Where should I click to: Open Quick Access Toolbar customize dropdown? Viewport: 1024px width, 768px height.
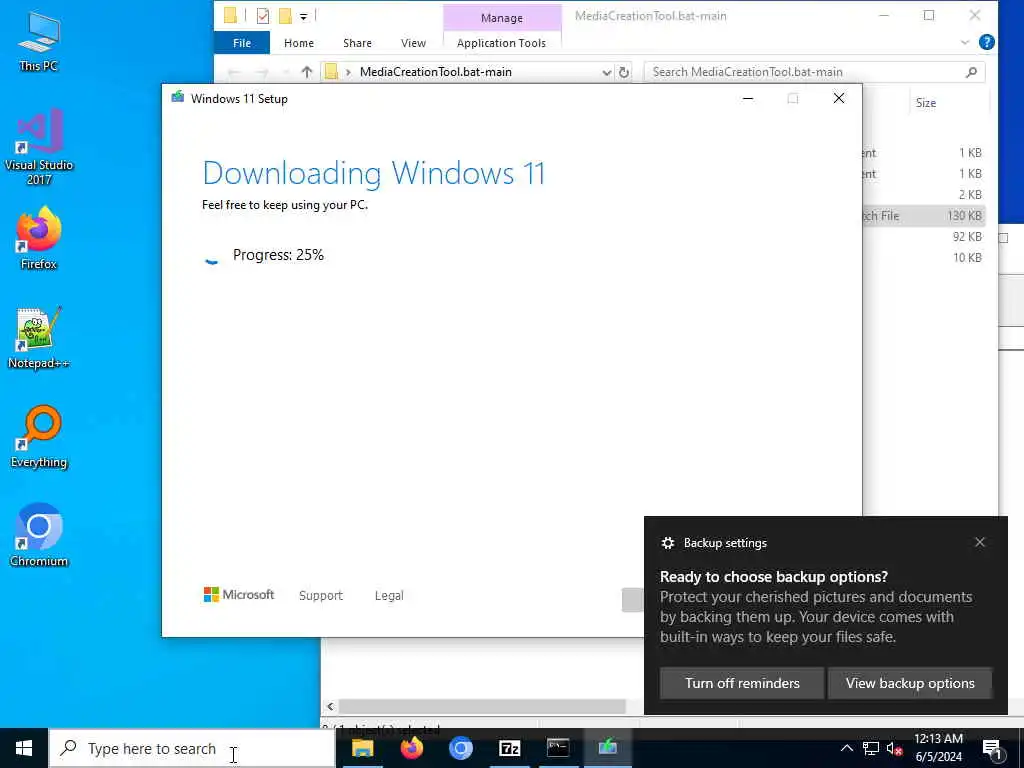(304, 16)
